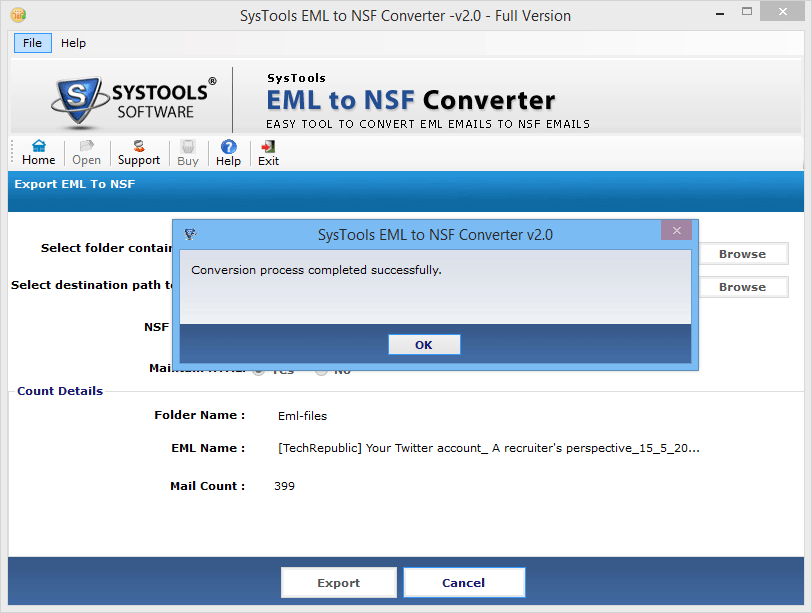Click Browse for source EML folder
Viewport: 812px width, 613px height.
[743, 254]
